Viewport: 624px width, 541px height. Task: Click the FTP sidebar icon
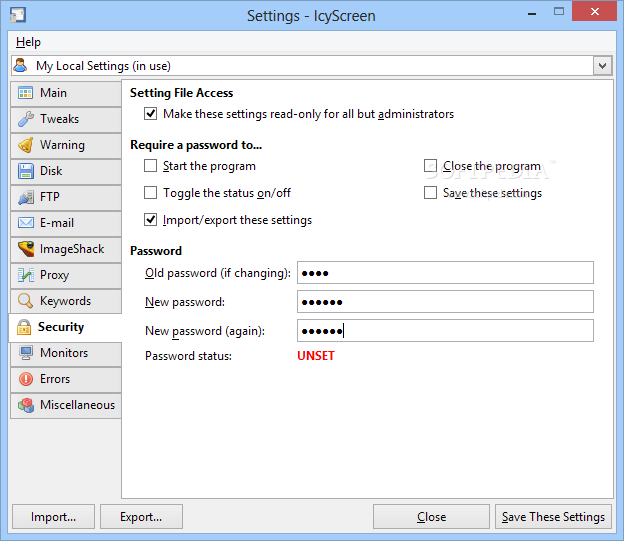coord(25,197)
